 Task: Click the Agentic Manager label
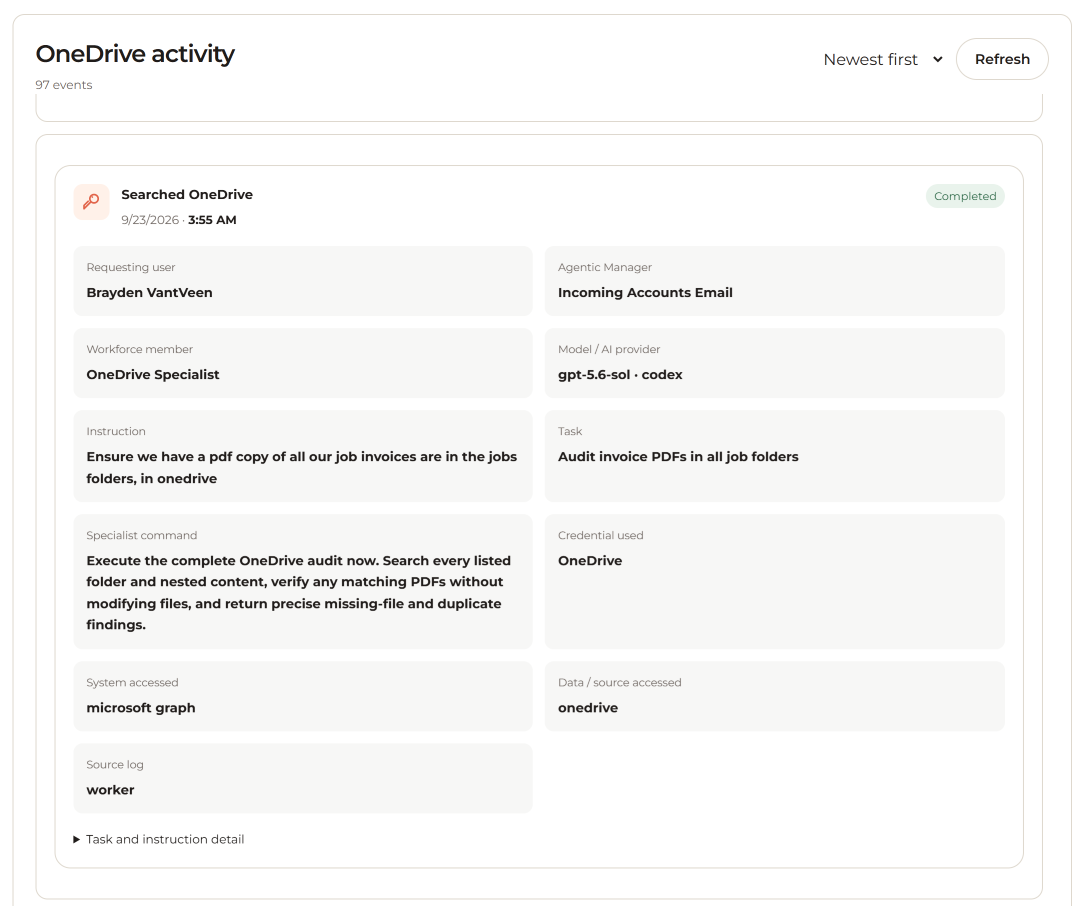pos(604,267)
